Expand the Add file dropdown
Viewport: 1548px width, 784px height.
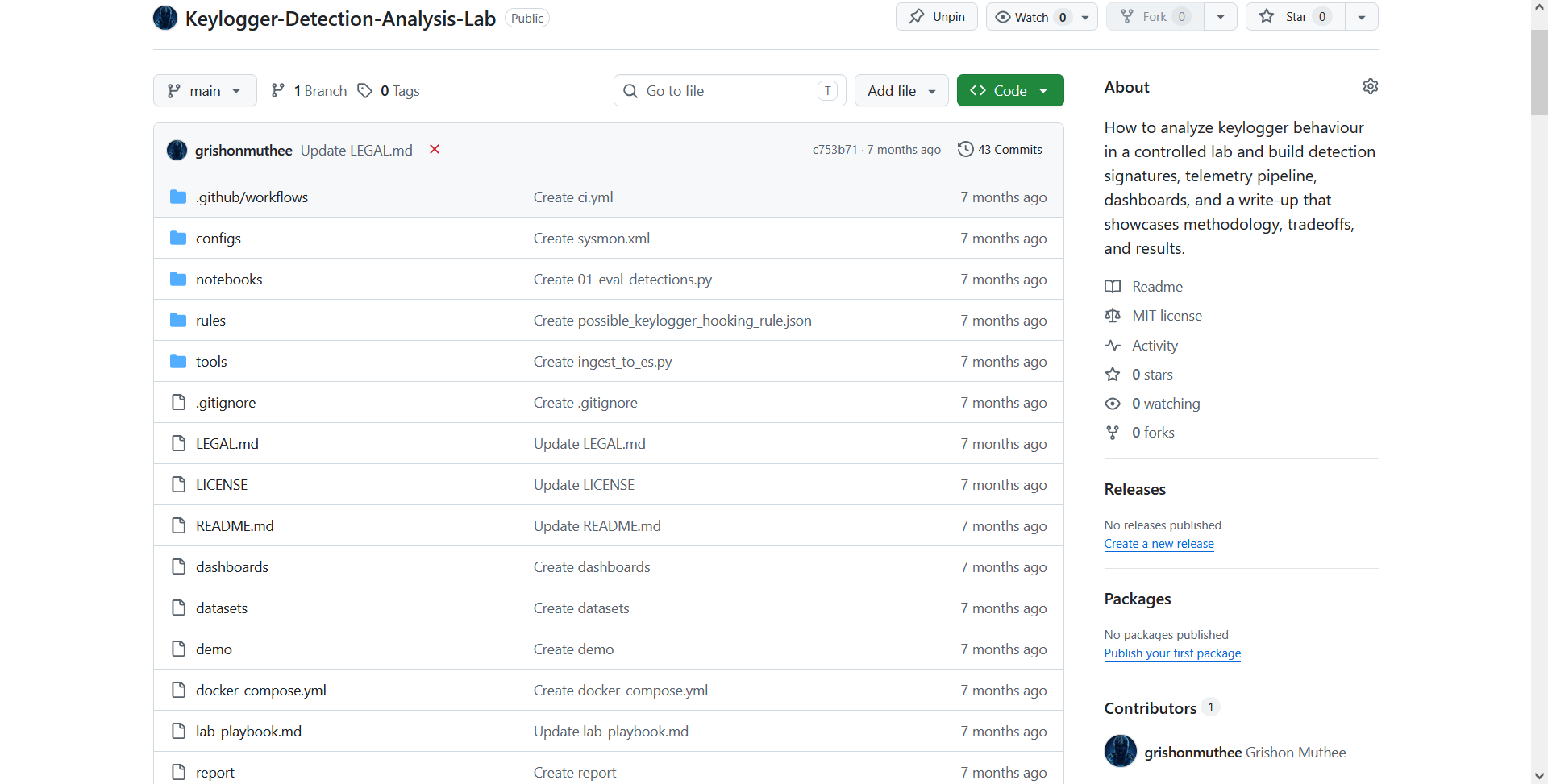click(901, 90)
